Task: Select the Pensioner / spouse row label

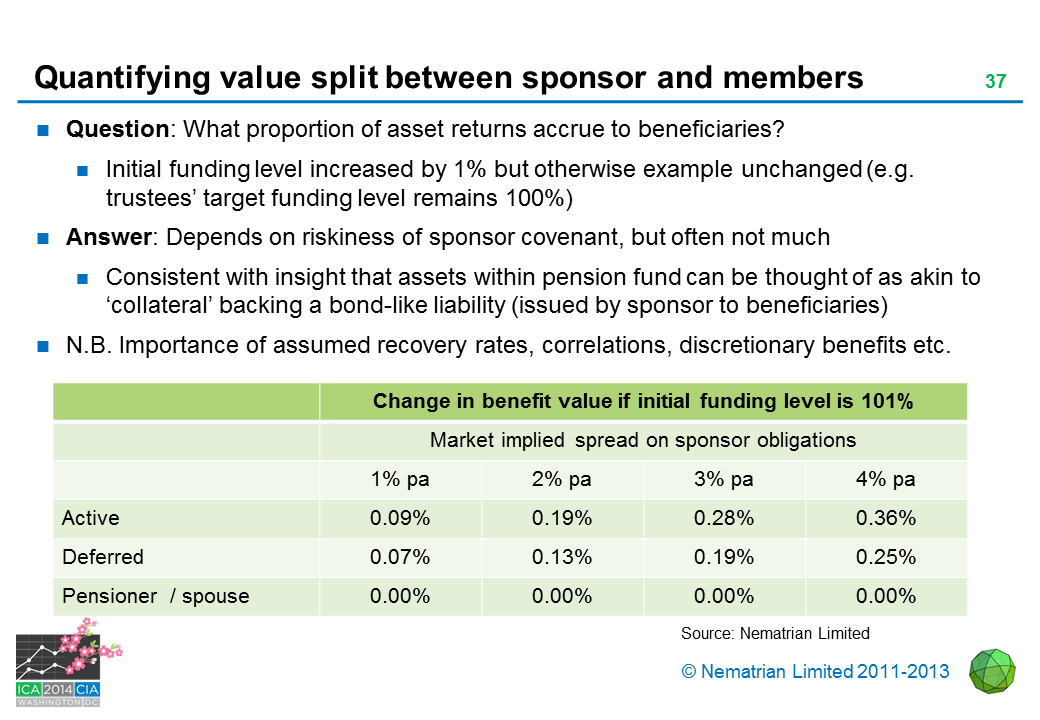Action: click(155, 596)
